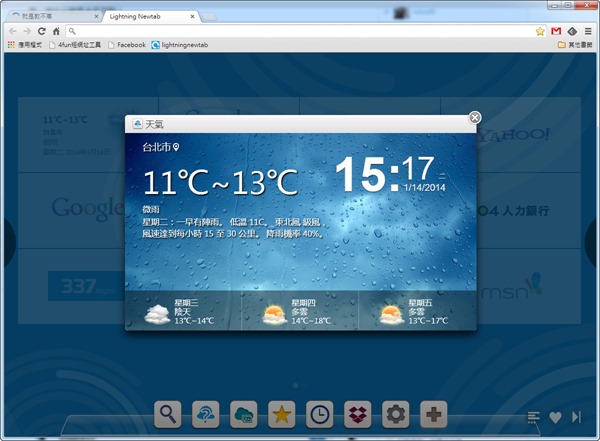The width and height of the screenshot is (600, 441).
Task: Open the 337 speed dial tile
Action: 73,286
